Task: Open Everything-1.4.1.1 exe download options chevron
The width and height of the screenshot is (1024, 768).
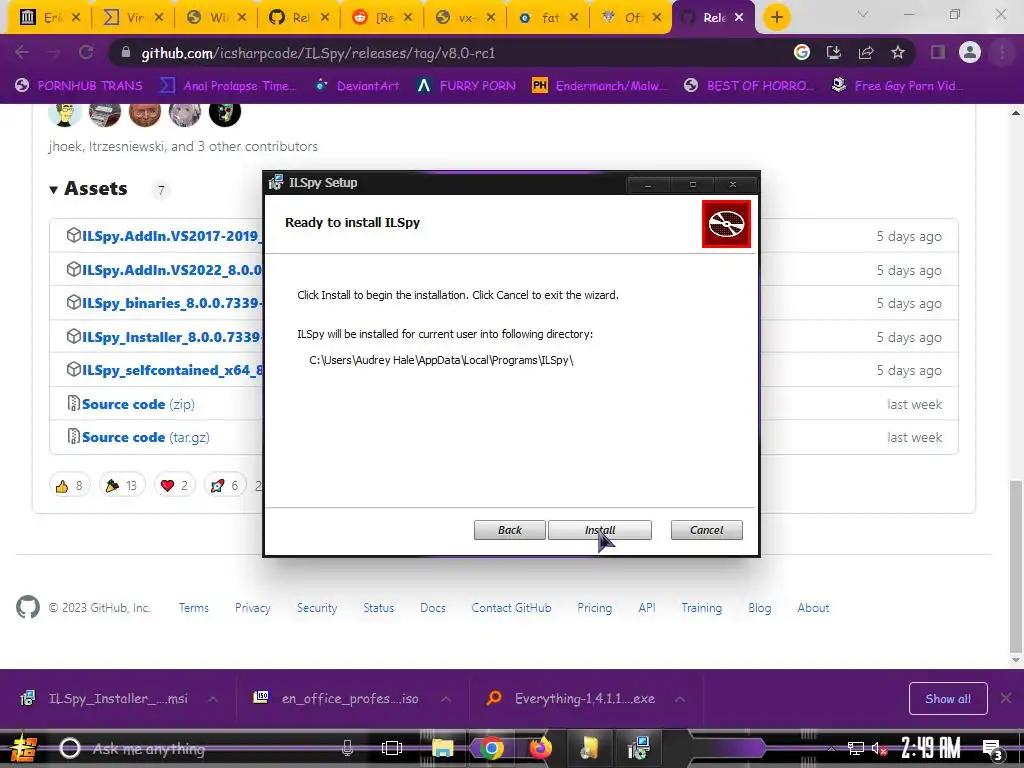Action: (x=680, y=699)
